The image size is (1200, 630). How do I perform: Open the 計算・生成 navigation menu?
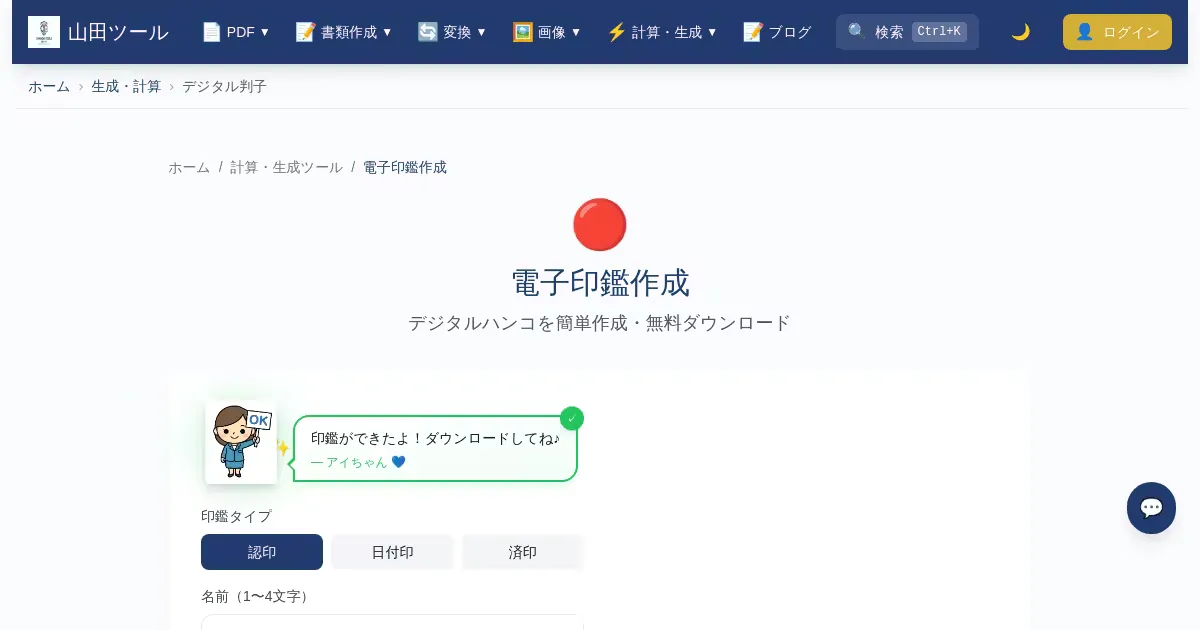click(x=662, y=32)
